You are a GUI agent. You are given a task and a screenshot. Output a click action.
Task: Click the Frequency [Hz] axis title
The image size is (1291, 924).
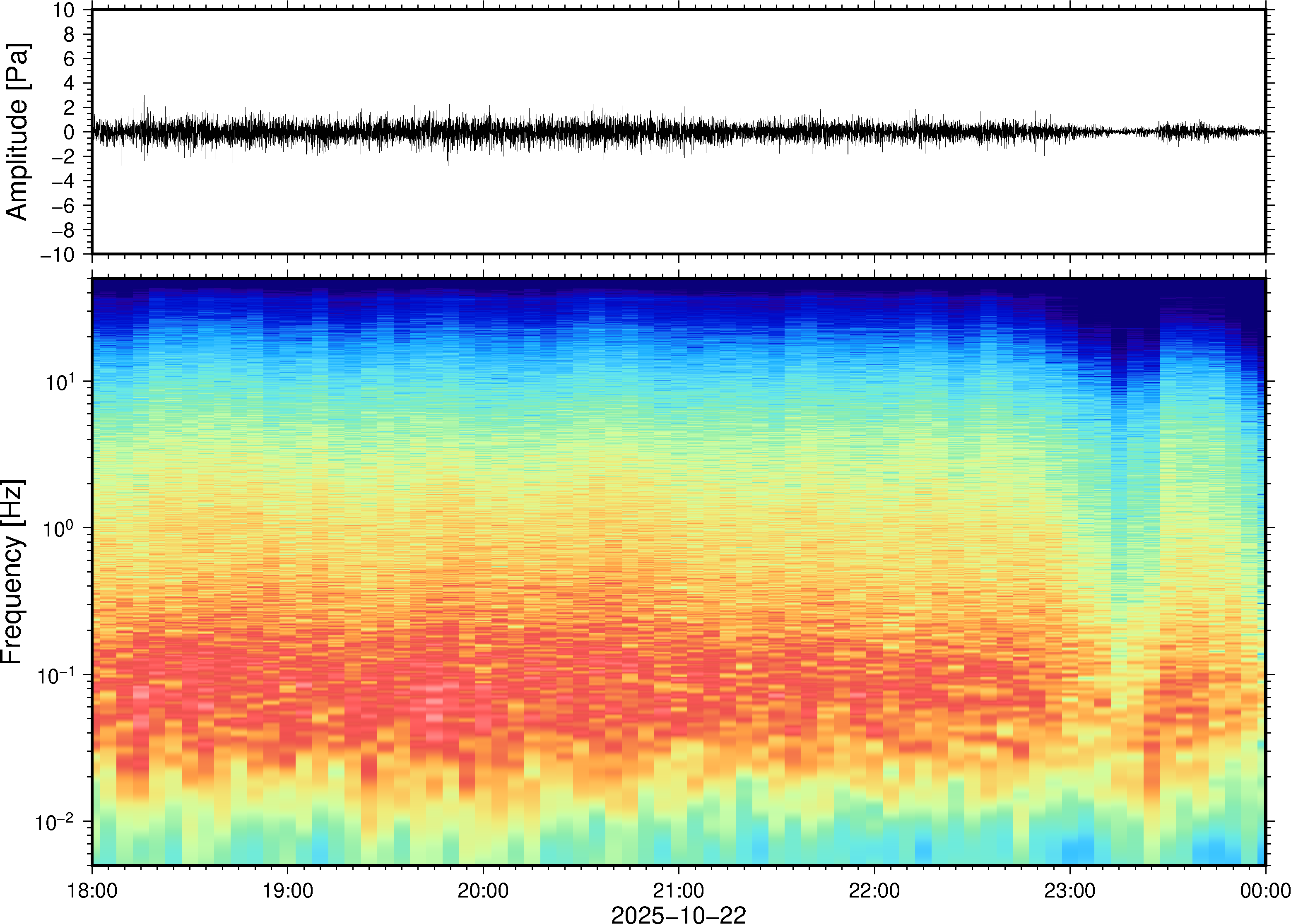(x=12, y=572)
